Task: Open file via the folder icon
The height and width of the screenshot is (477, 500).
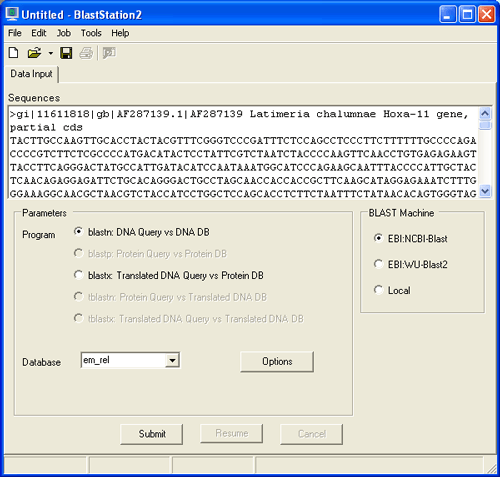Action: click(x=34, y=53)
